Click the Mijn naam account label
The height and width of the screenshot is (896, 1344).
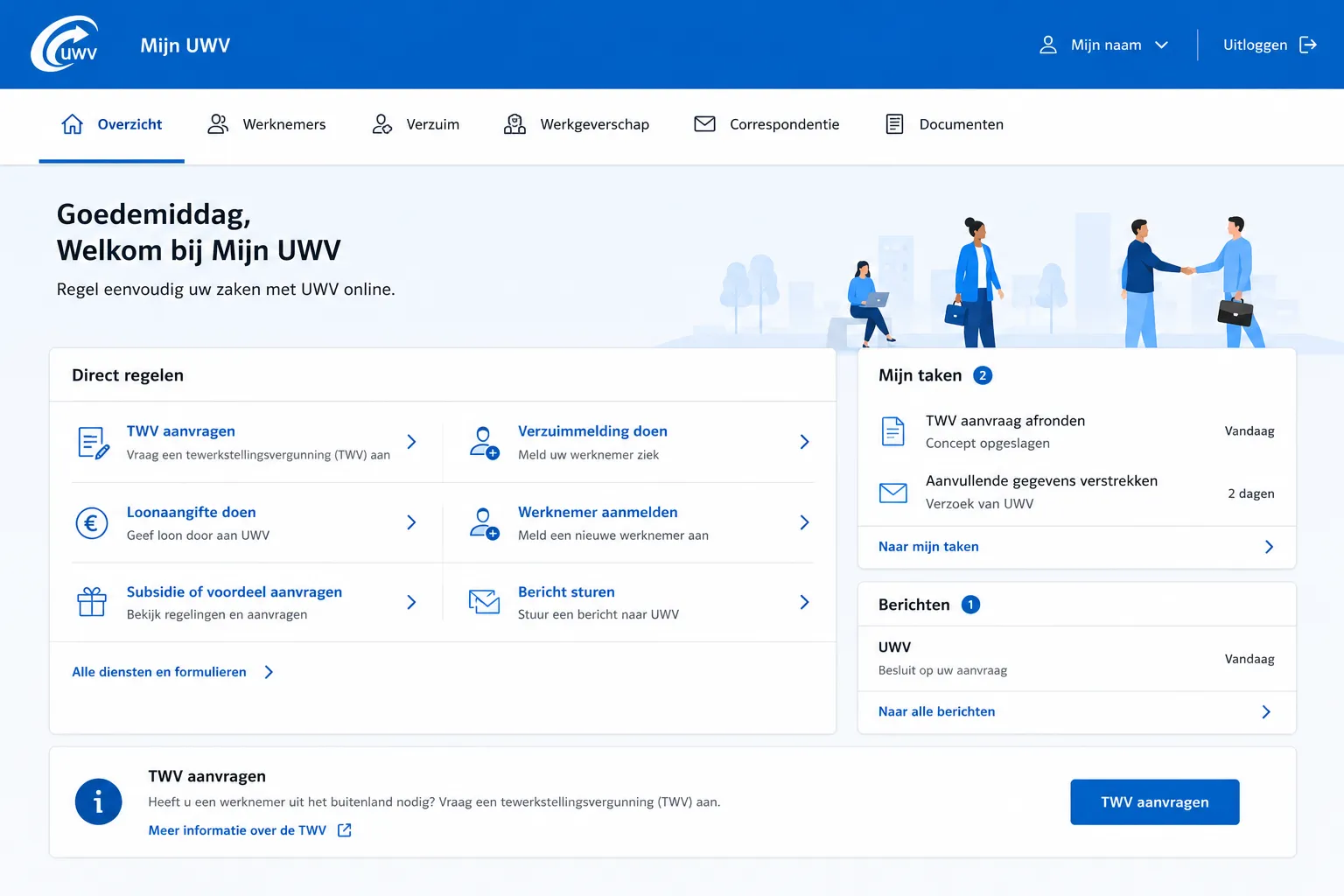pos(1106,45)
